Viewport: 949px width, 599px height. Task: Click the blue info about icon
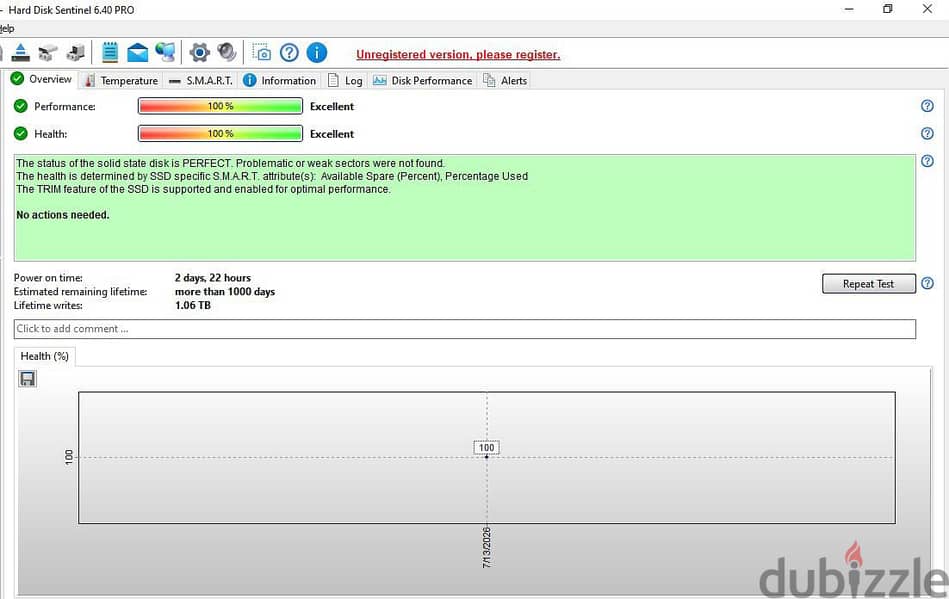coord(317,53)
